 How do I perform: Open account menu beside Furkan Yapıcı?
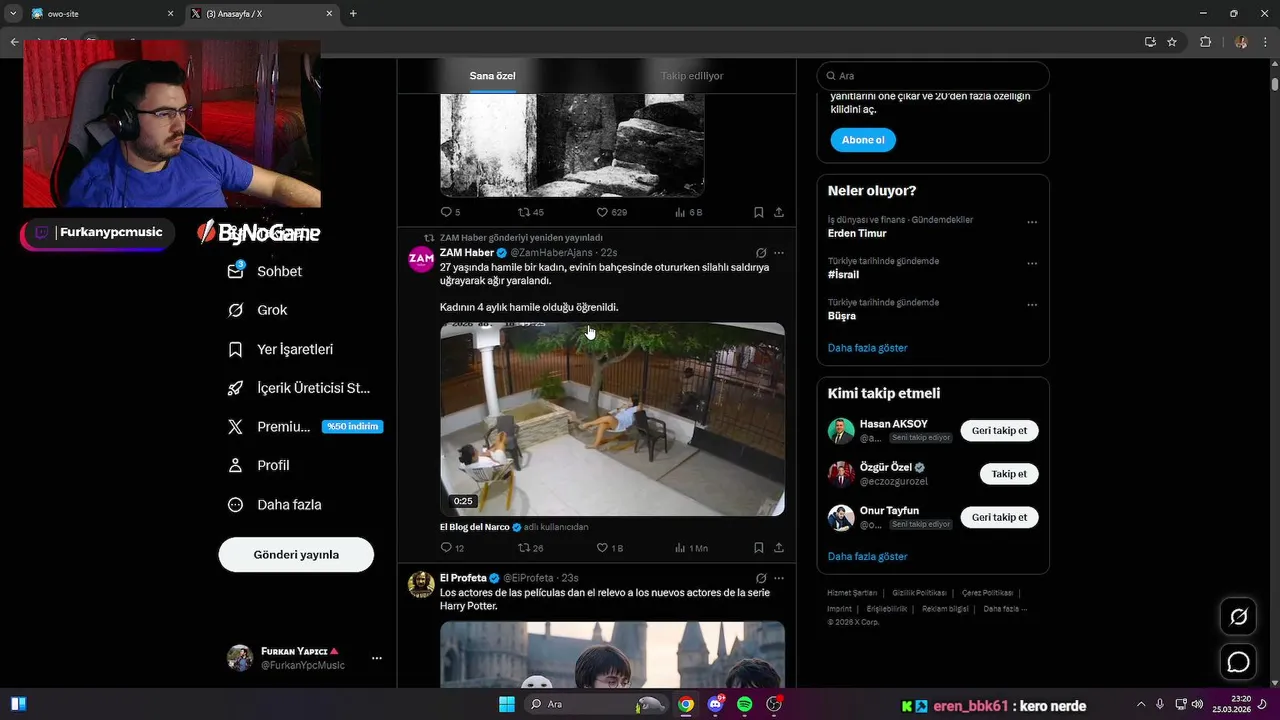click(x=377, y=658)
